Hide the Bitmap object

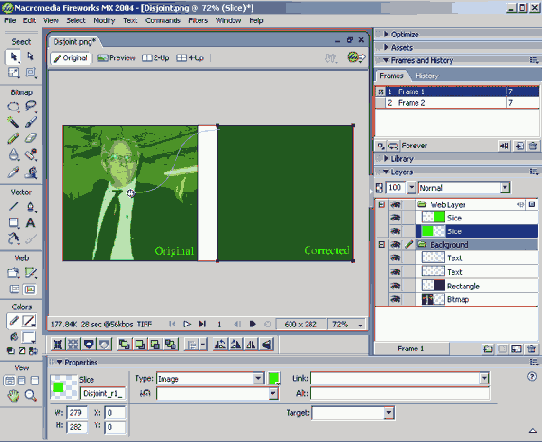[395, 299]
